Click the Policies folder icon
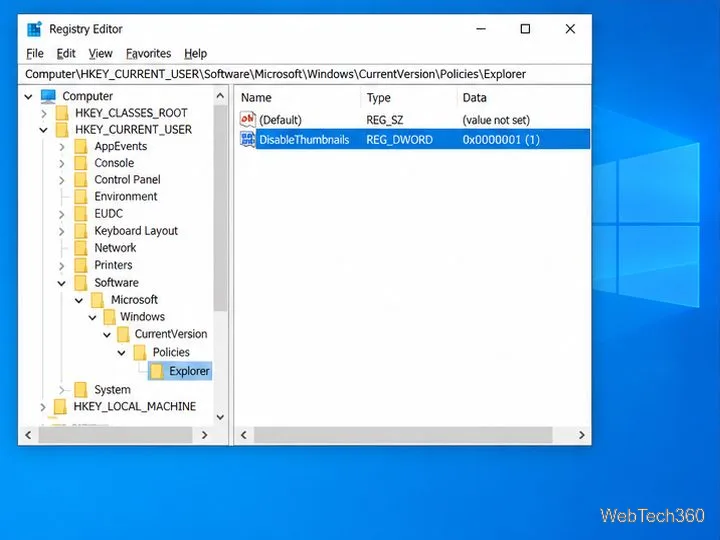The image size is (720, 540). (140, 352)
